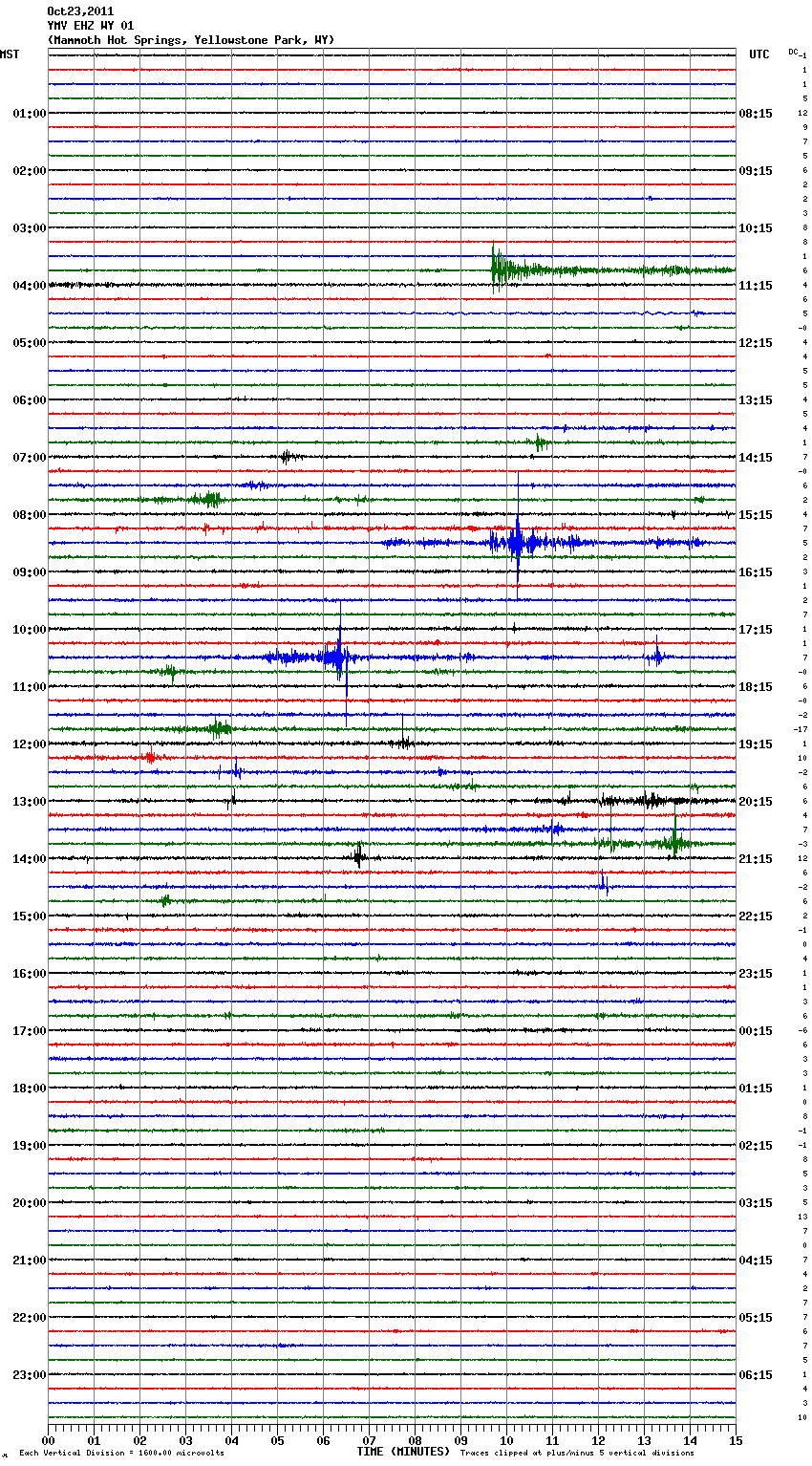
Task: Click the 20:15 UTC time label
Action: pos(756,801)
